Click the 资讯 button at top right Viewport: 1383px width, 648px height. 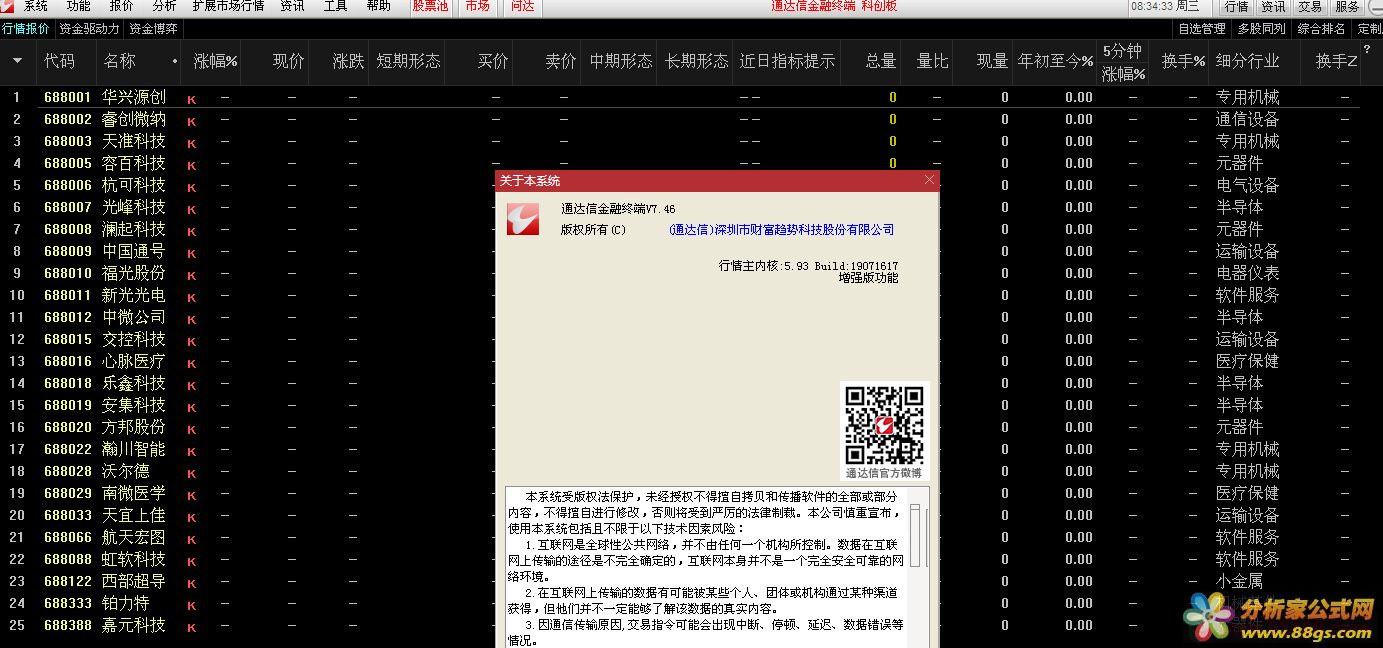point(1273,7)
